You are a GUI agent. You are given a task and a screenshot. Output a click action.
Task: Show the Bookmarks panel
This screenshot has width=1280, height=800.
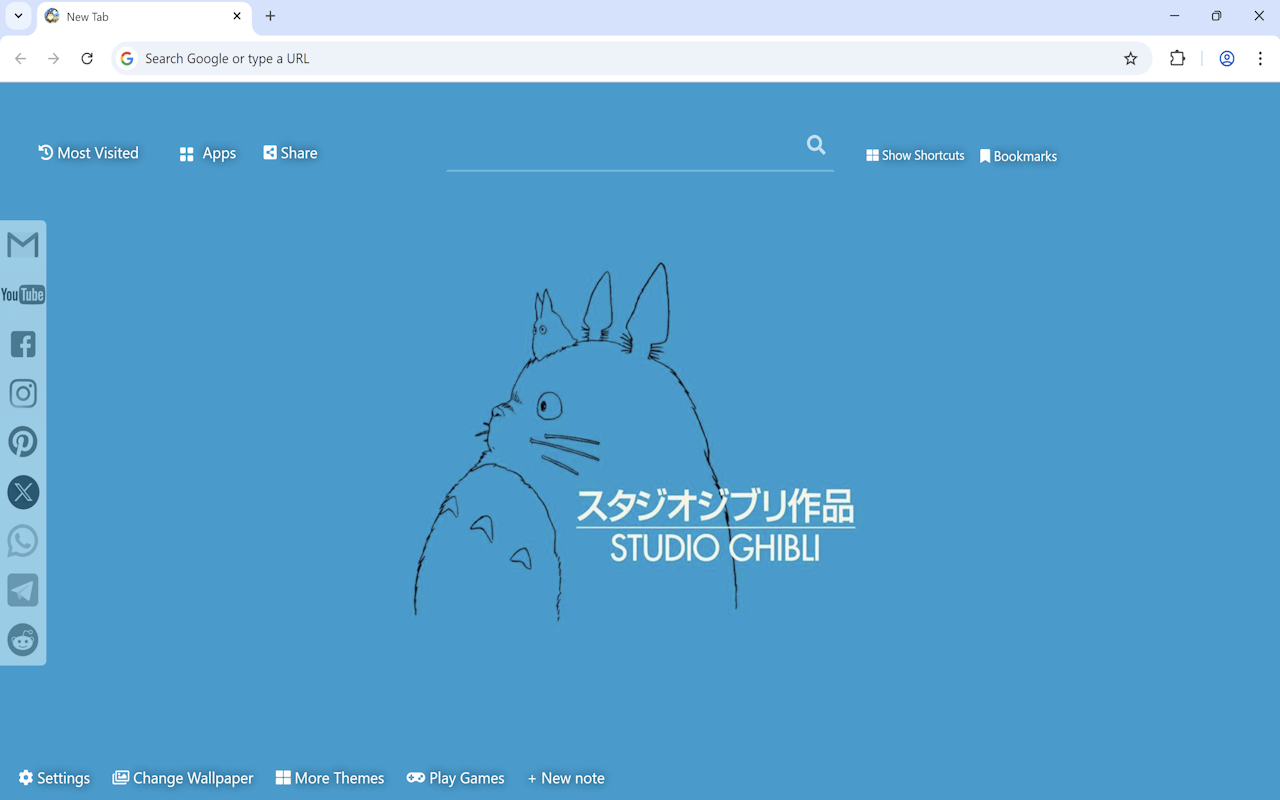[x=1018, y=156]
